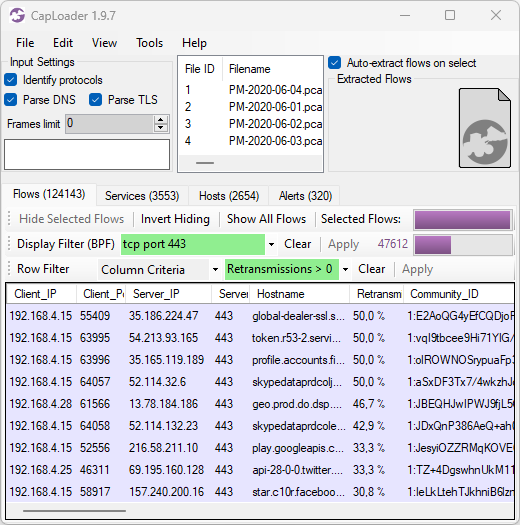Viewport: 520px width, 525px height.
Task: Click the 47612 filtered flows count
Action: (x=393, y=244)
